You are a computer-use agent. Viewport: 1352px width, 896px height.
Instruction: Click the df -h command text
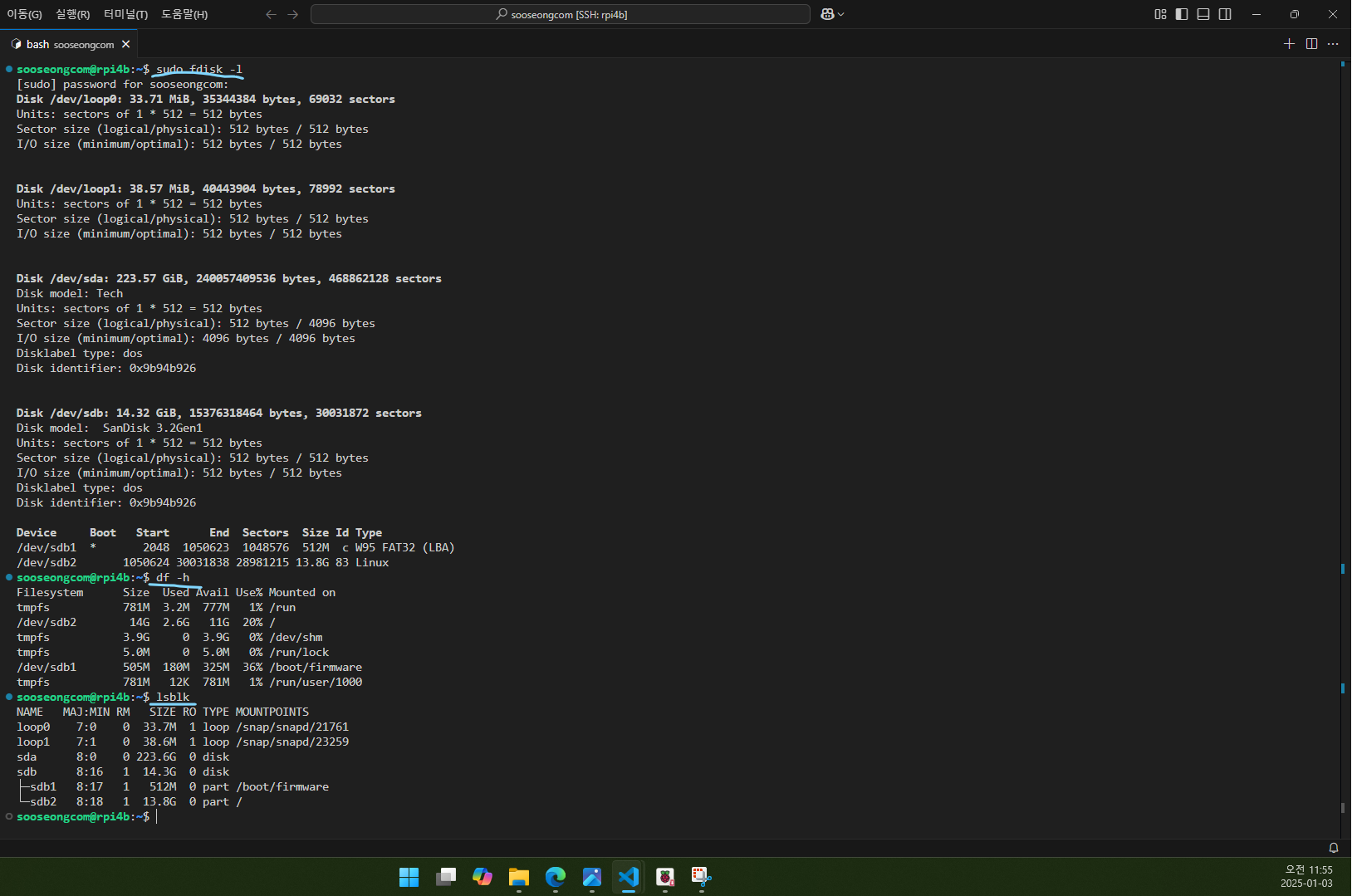[x=173, y=577]
